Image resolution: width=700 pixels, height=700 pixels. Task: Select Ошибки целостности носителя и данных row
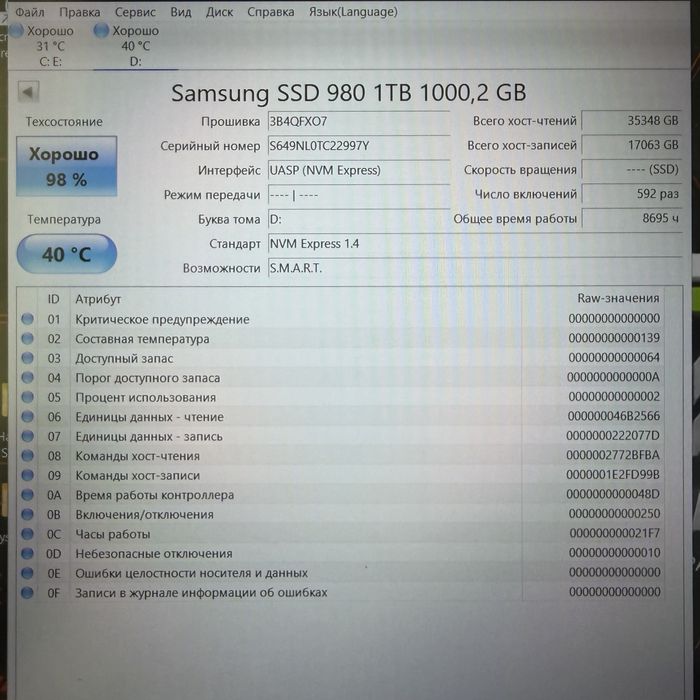[341, 573]
